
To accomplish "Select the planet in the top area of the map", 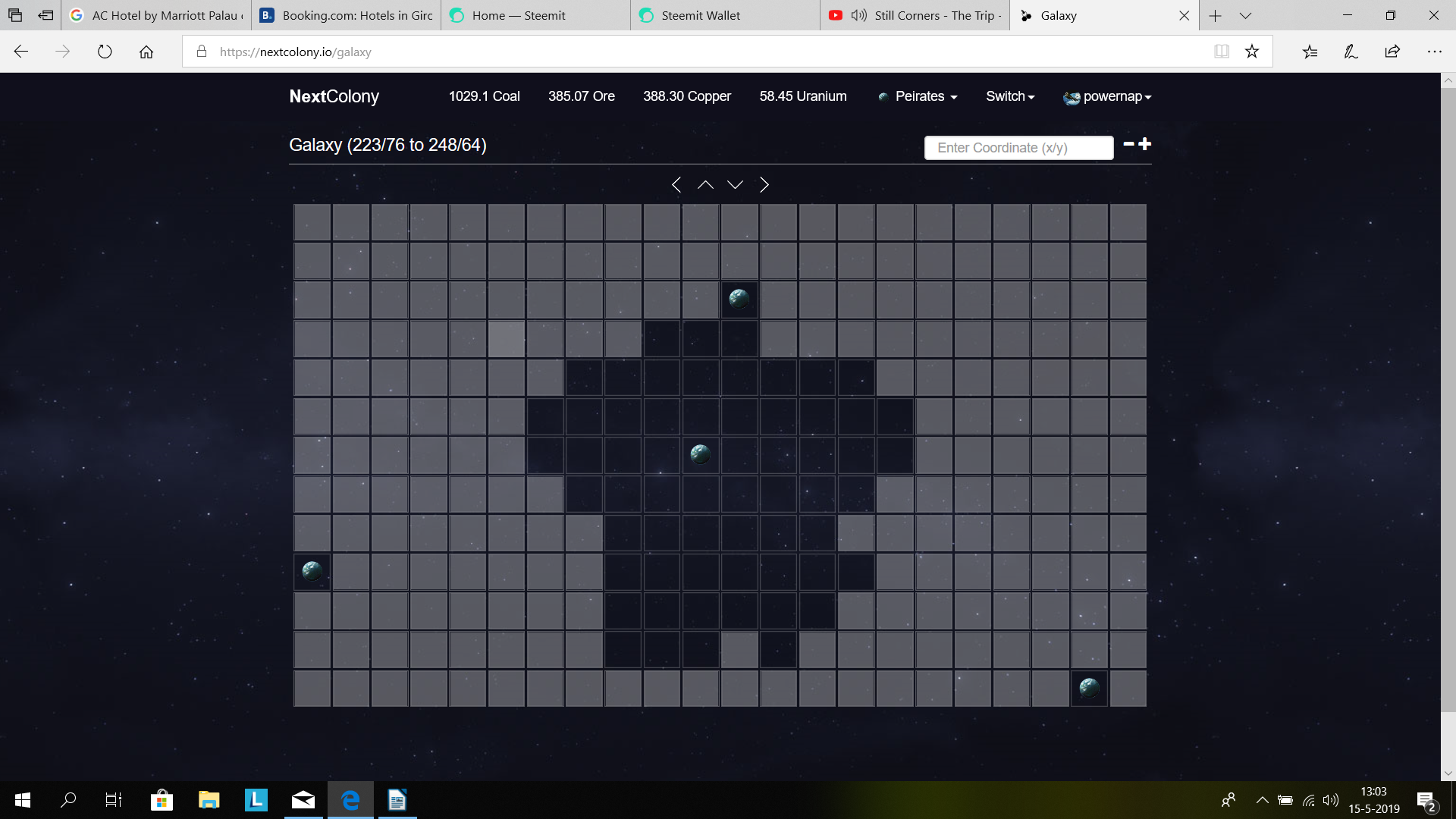I will tap(739, 300).
